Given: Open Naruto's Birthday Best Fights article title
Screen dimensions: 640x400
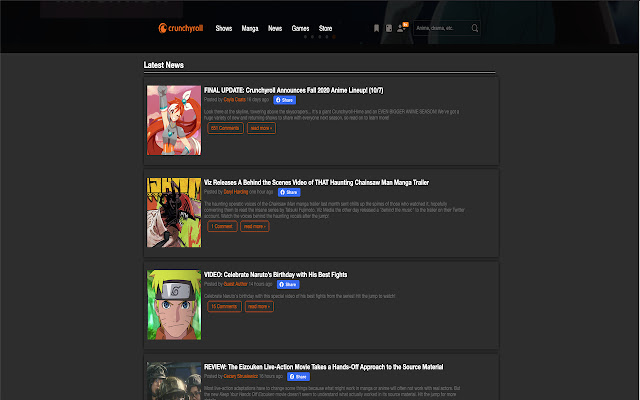Looking at the screenshot, I should point(276,275).
